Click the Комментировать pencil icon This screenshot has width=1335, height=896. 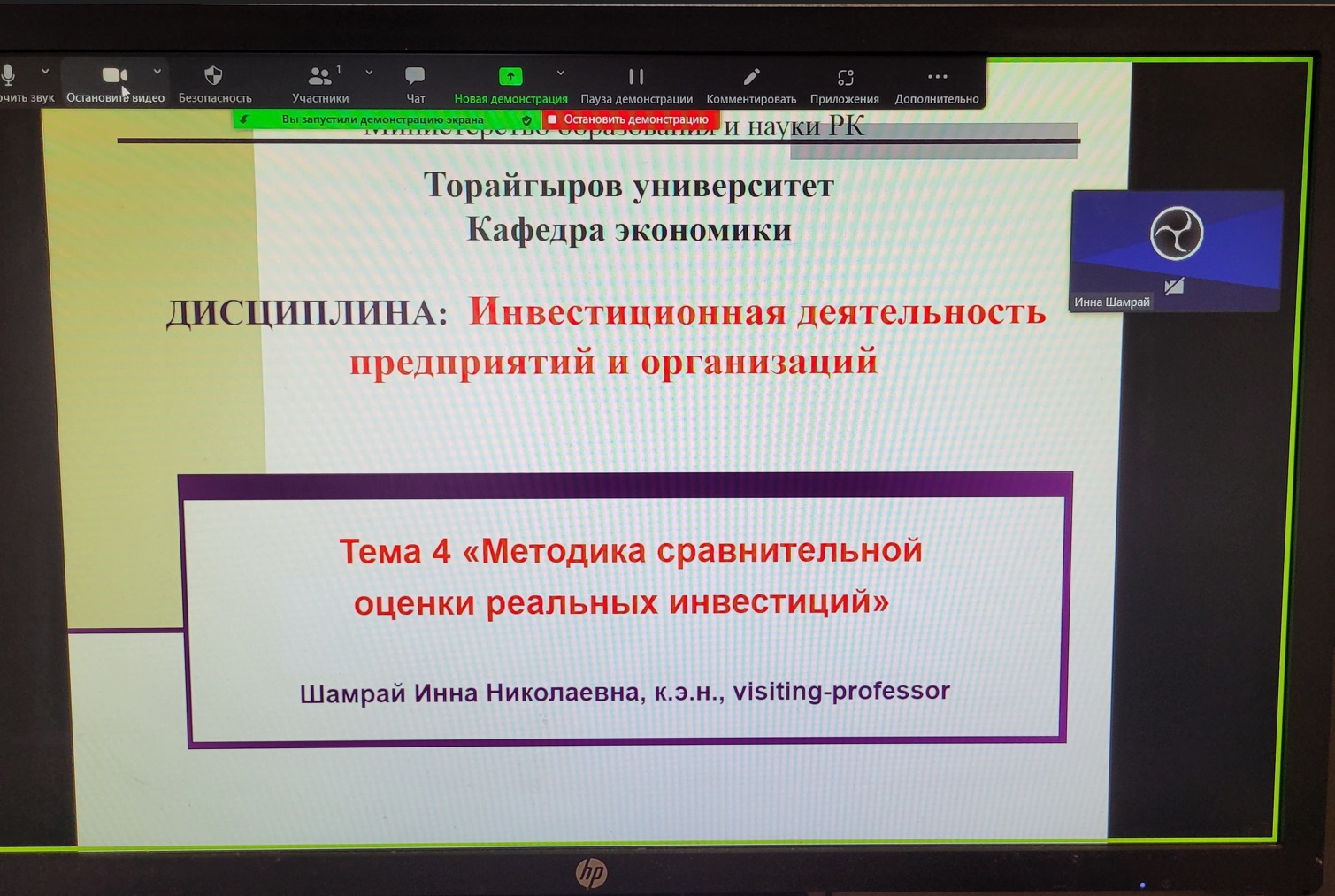751,78
